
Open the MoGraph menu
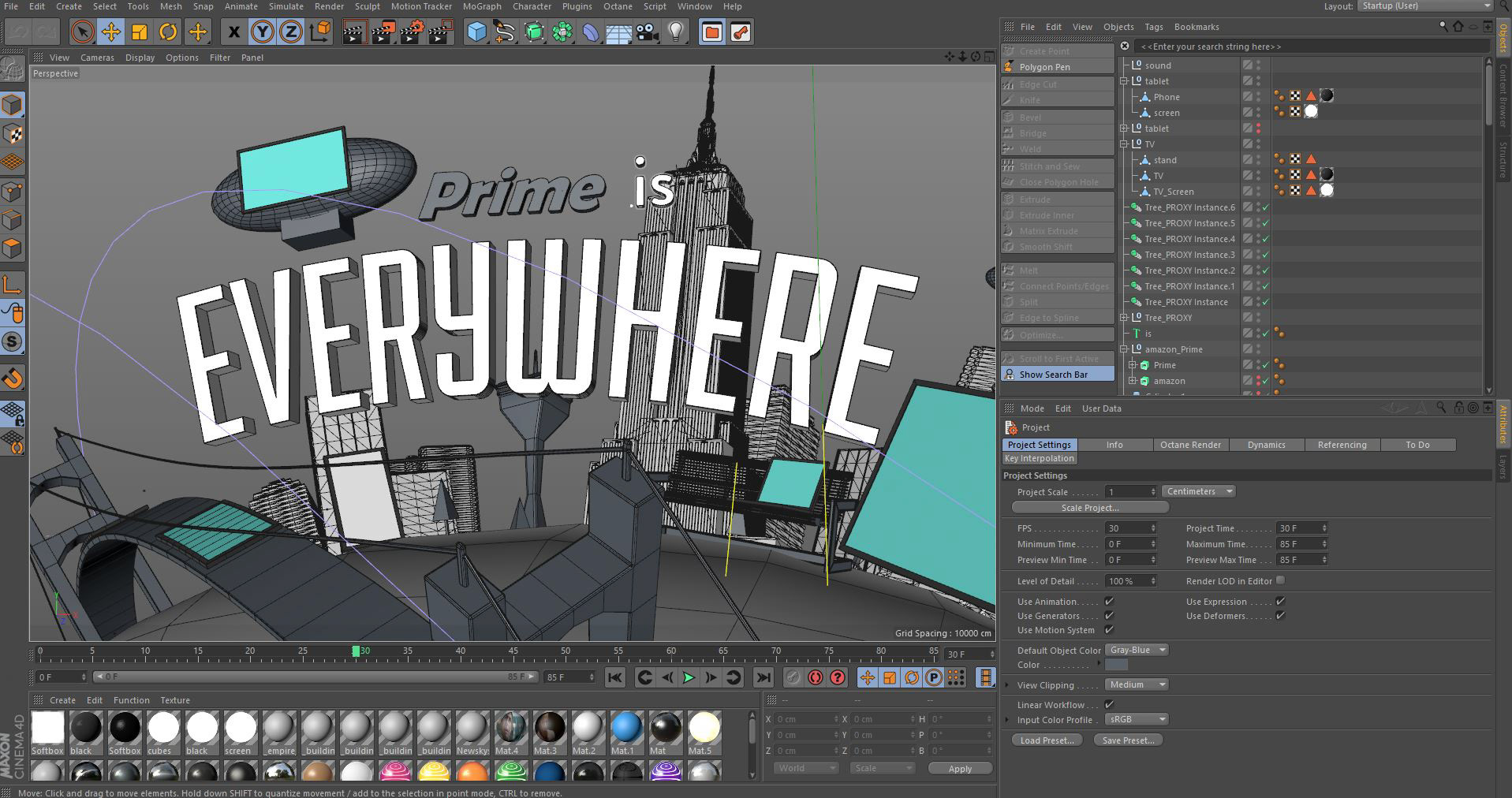[482, 6]
